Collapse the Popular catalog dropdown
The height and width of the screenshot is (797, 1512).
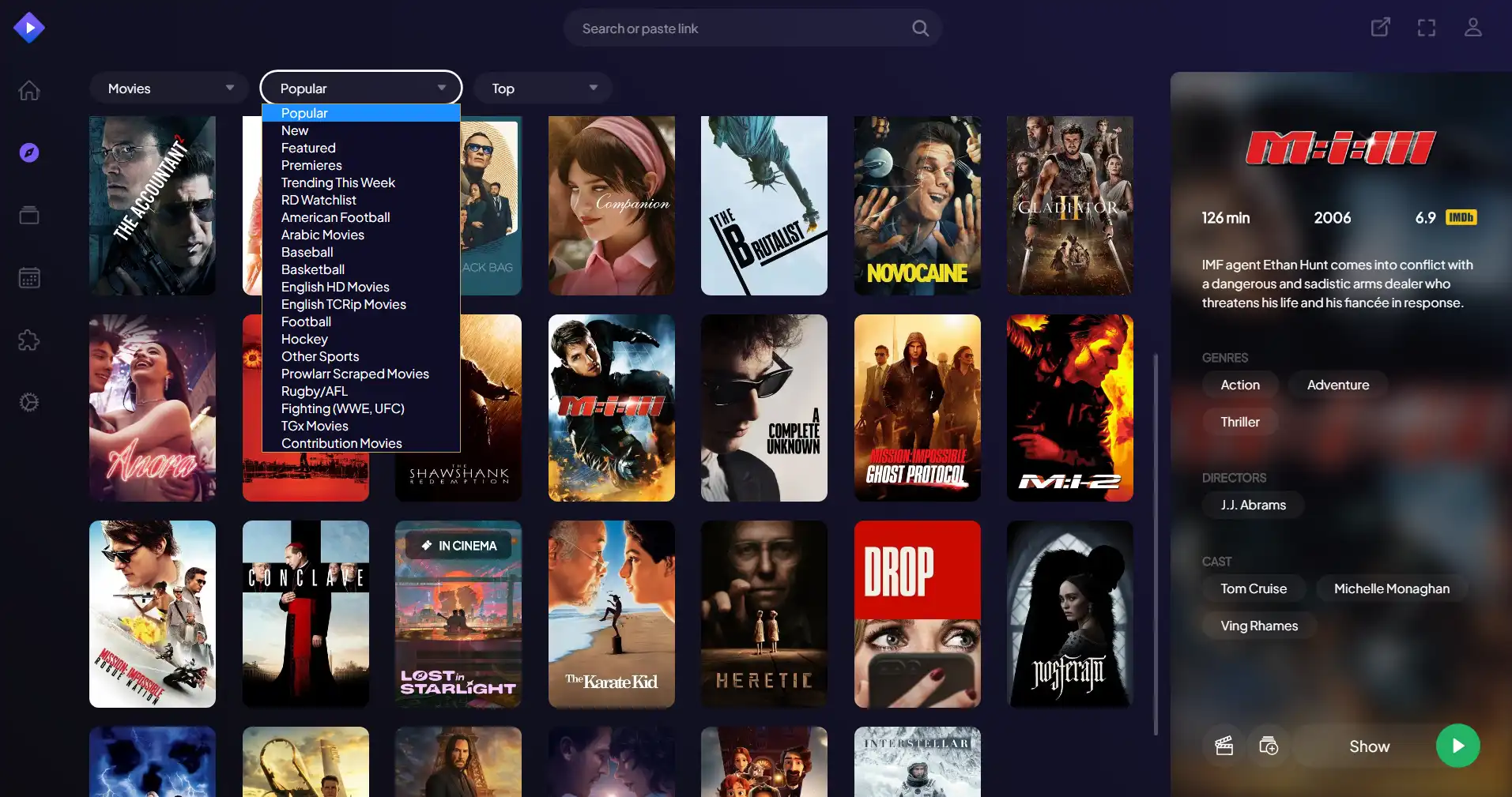pyautogui.click(x=361, y=88)
